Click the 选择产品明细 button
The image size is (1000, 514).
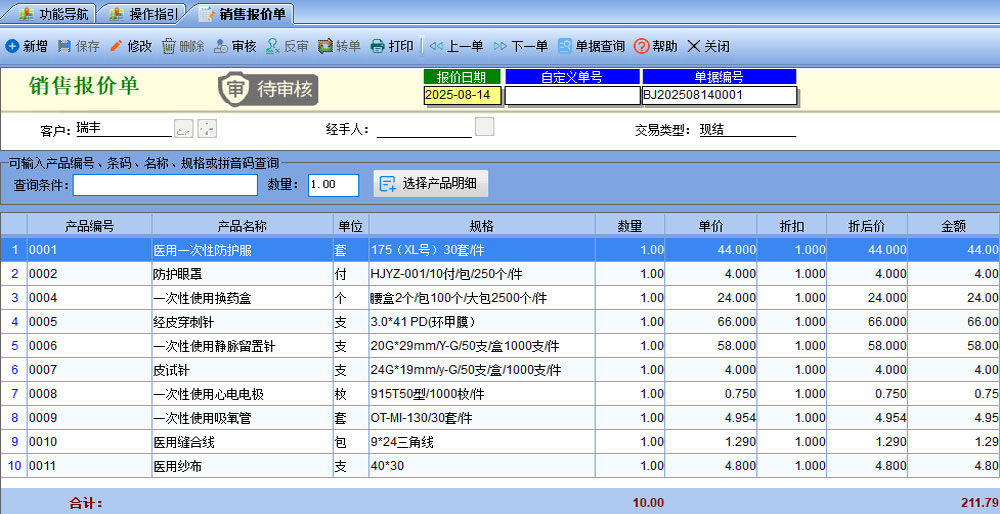431,183
